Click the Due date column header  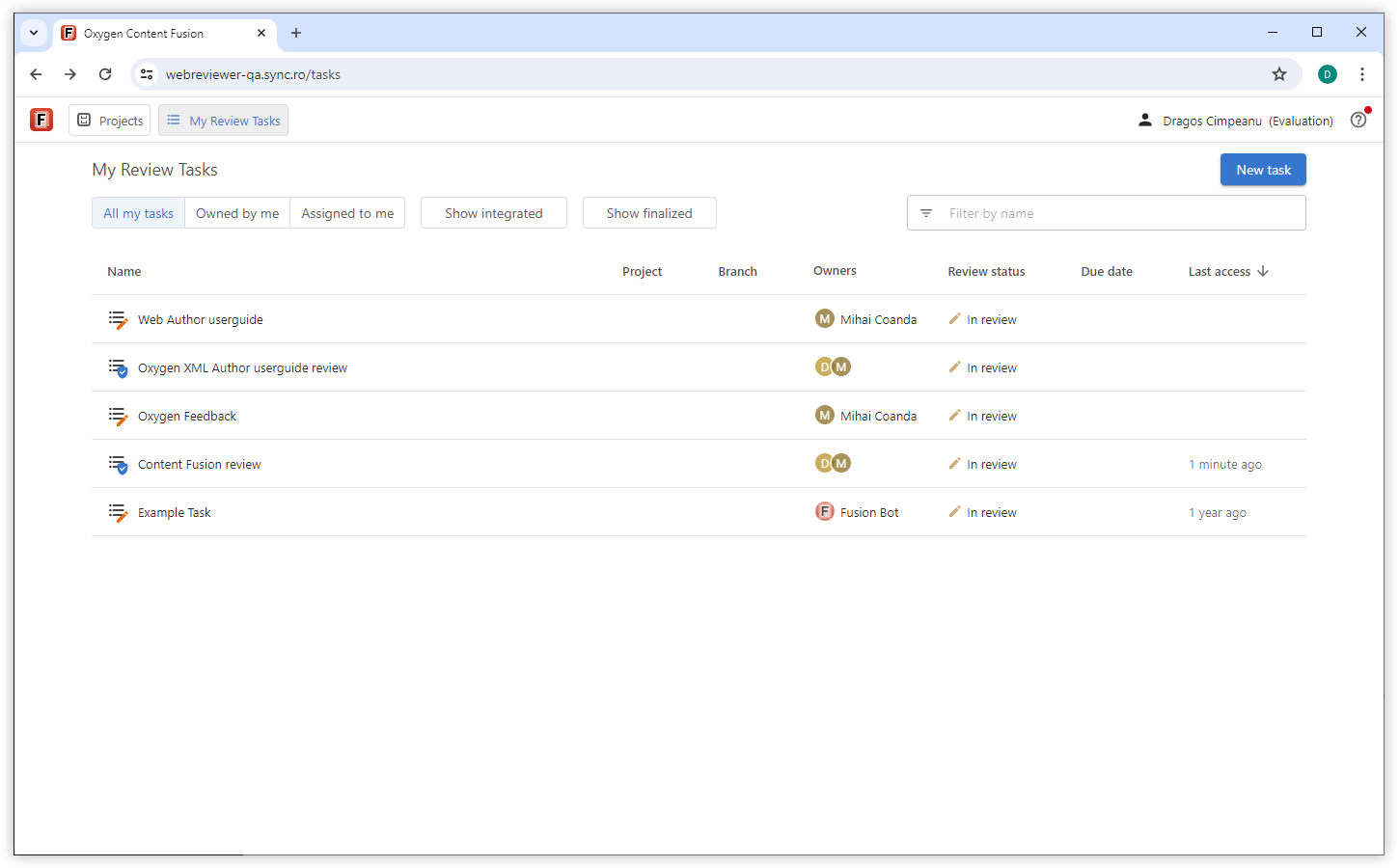point(1107,272)
